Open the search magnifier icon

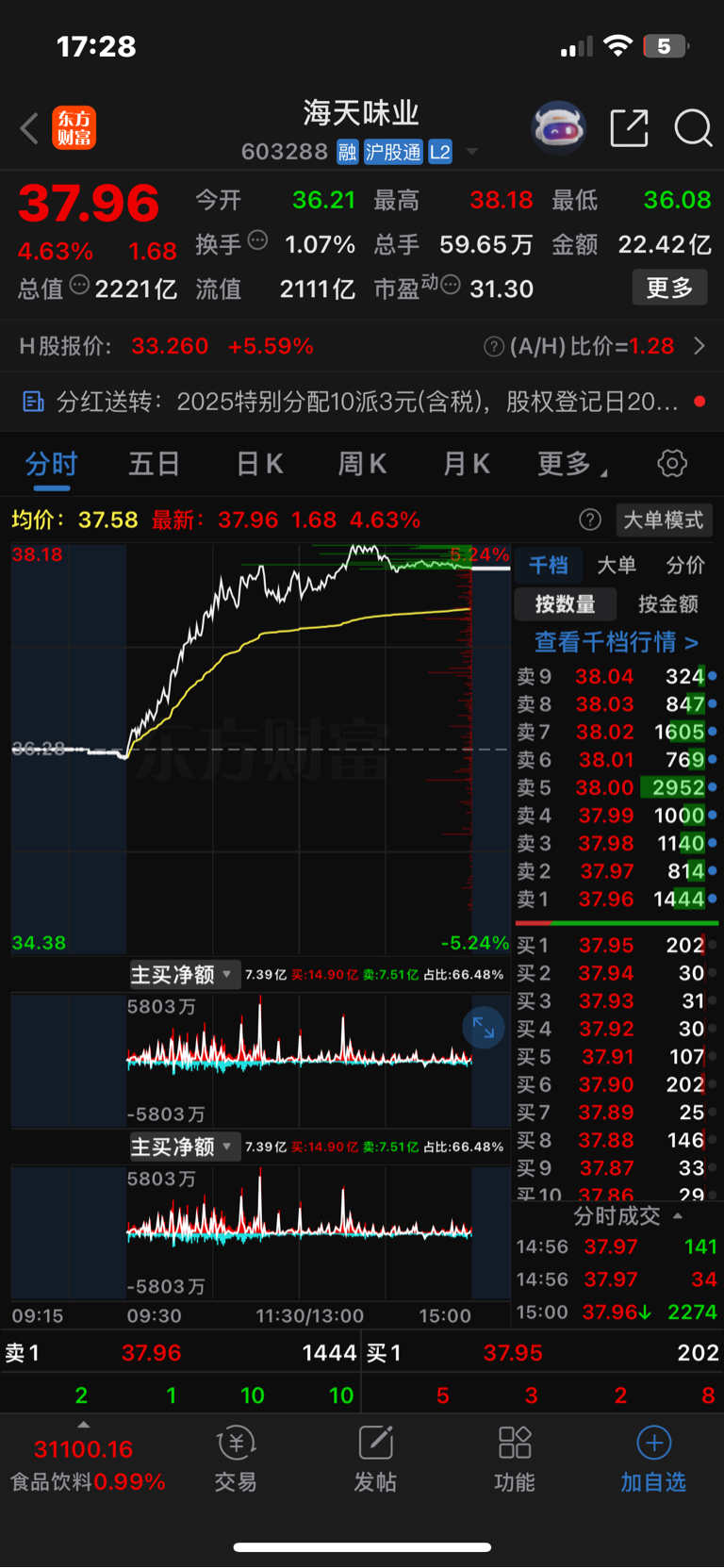(693, 127)
